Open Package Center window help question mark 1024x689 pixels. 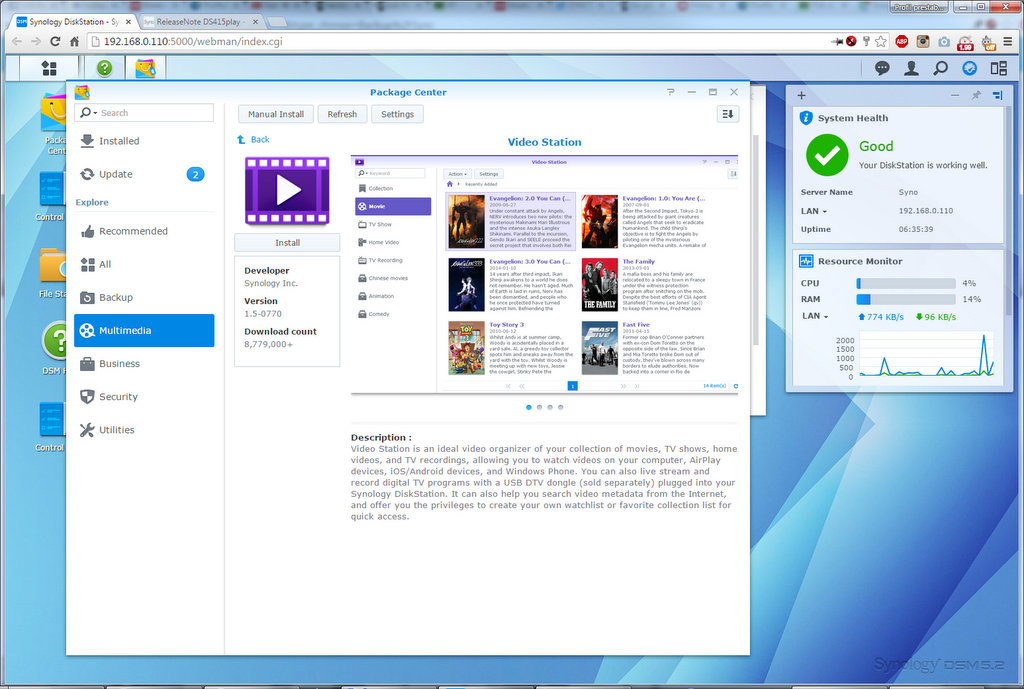[x=671, y=92]
